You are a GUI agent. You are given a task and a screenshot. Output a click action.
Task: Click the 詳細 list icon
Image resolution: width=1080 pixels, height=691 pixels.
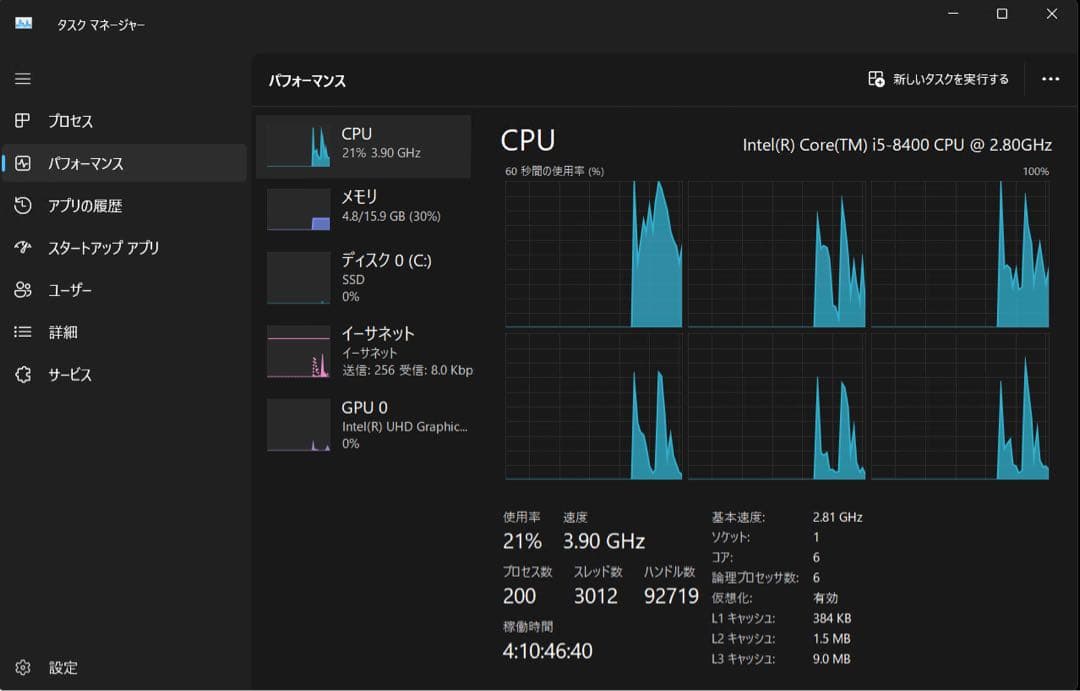click(23, 332)
